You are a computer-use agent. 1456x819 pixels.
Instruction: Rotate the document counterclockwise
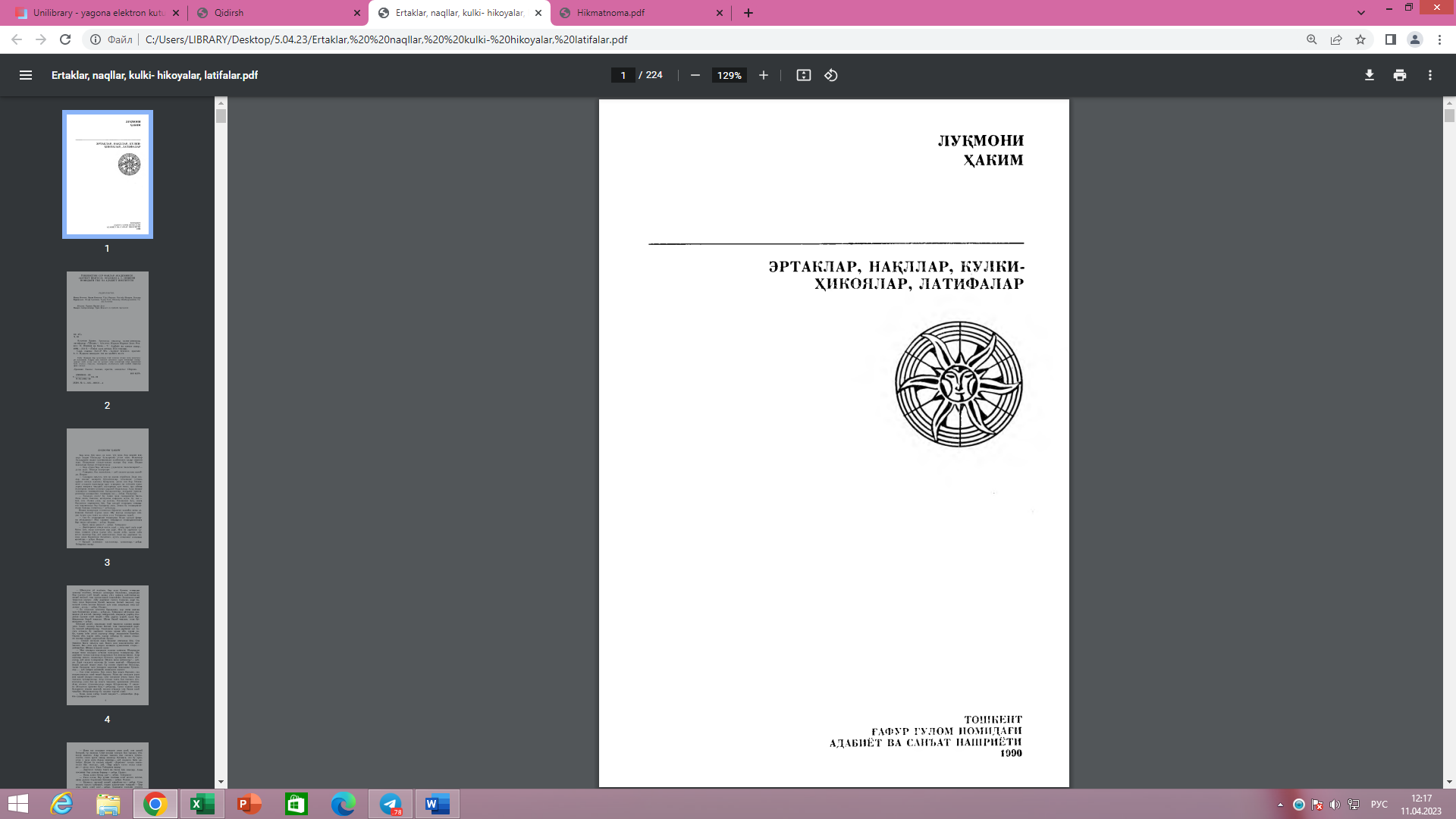[x=831, y=75]
